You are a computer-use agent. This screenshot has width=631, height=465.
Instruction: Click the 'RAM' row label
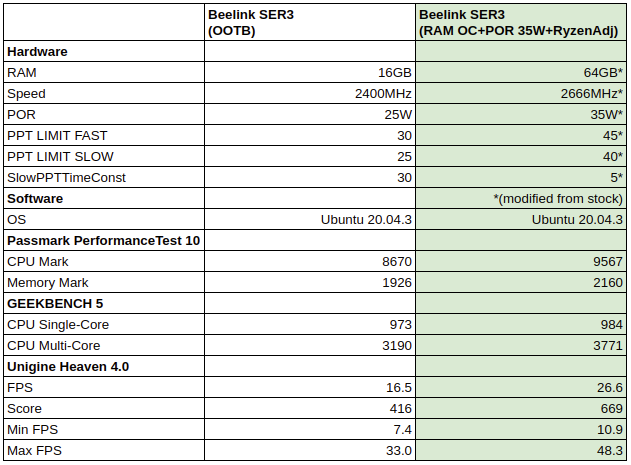[x=104, y=72]
